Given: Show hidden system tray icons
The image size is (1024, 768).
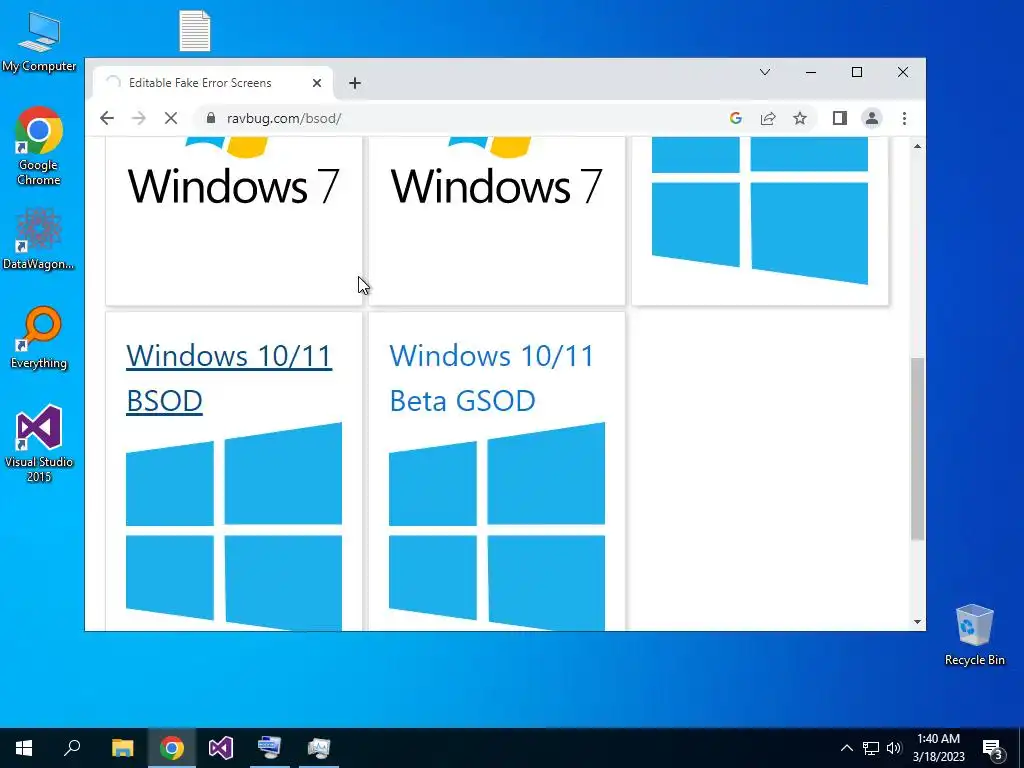Looking at the screenshot, I should click(846, 748).
